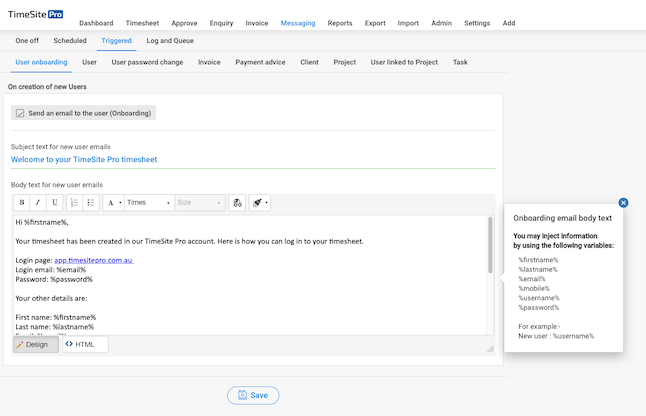Open the Dashboard menu

click(x=96, y=23)
